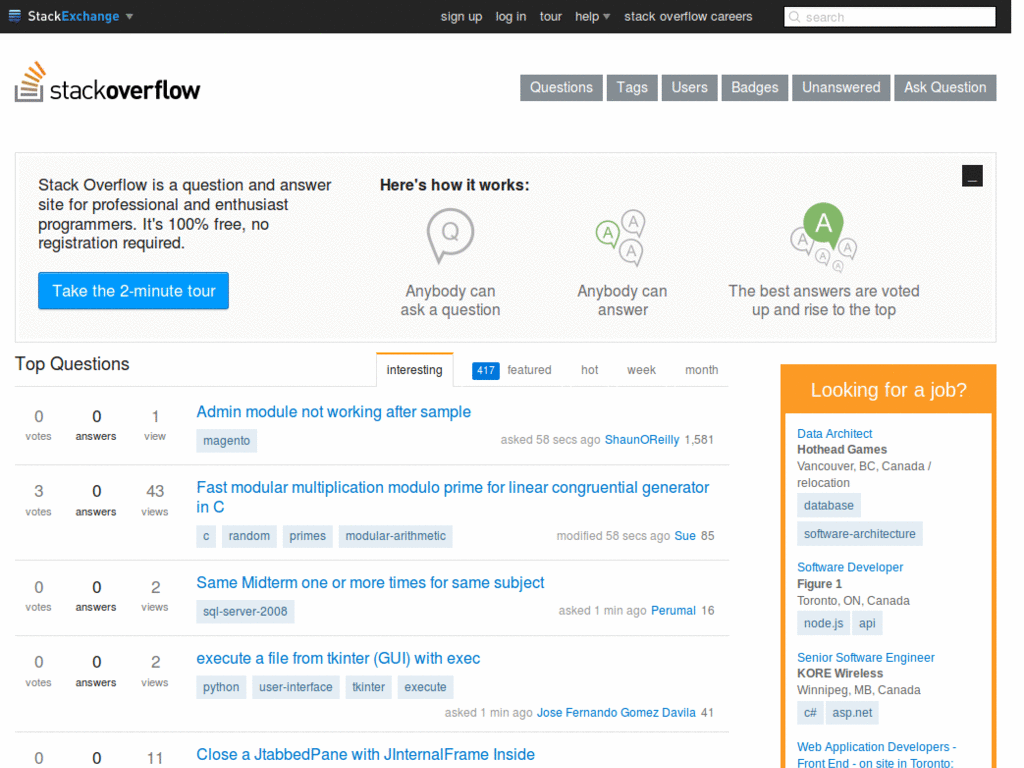1024x768 pixels.
Task: Open Fast modular multiplication question
Action: click(452, 497)
